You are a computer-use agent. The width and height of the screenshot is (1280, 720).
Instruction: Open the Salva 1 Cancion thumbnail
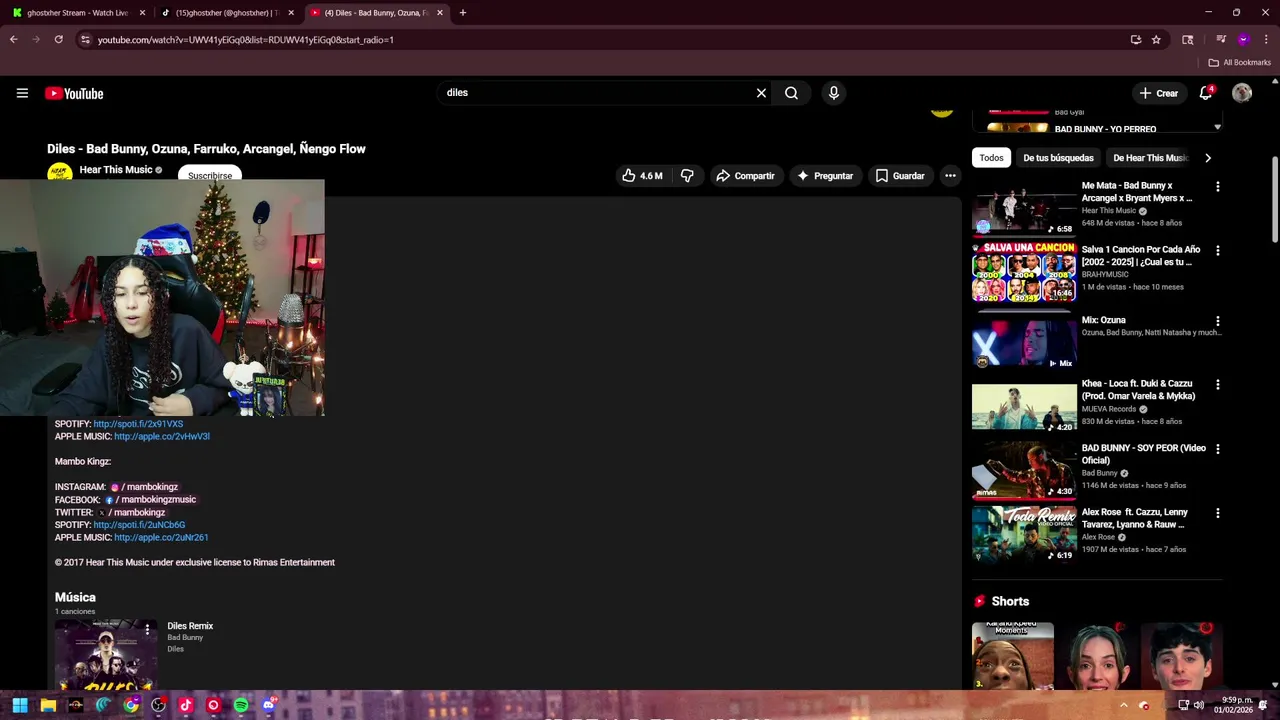click(1024, 271)
